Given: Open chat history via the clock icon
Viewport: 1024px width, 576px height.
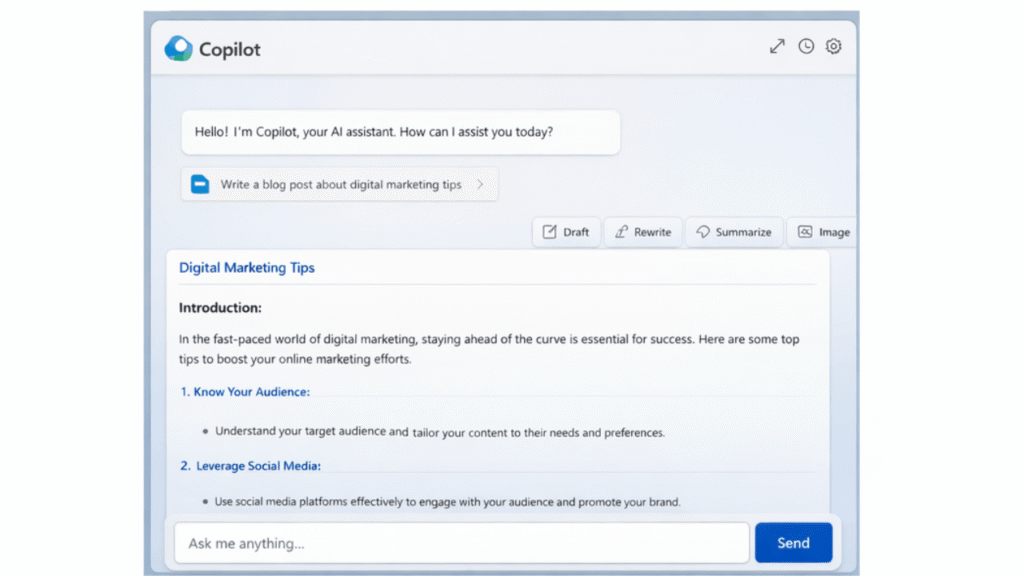Looking at the screenshot, I should click(x=806, y=46).
